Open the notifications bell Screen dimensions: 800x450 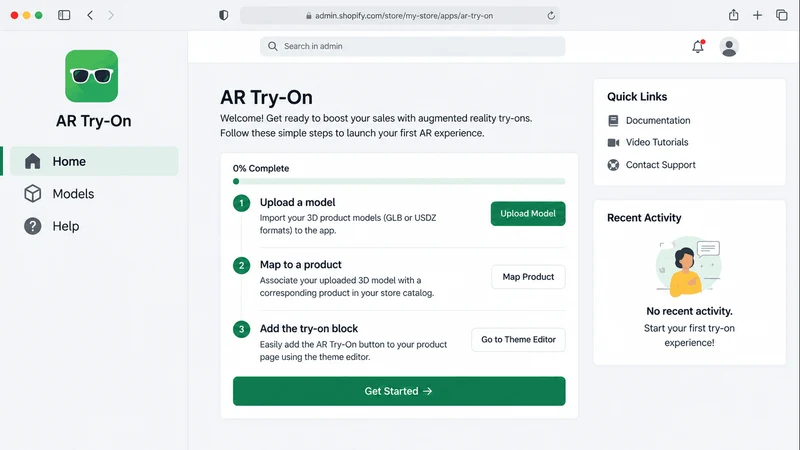(x=698, y=46)
